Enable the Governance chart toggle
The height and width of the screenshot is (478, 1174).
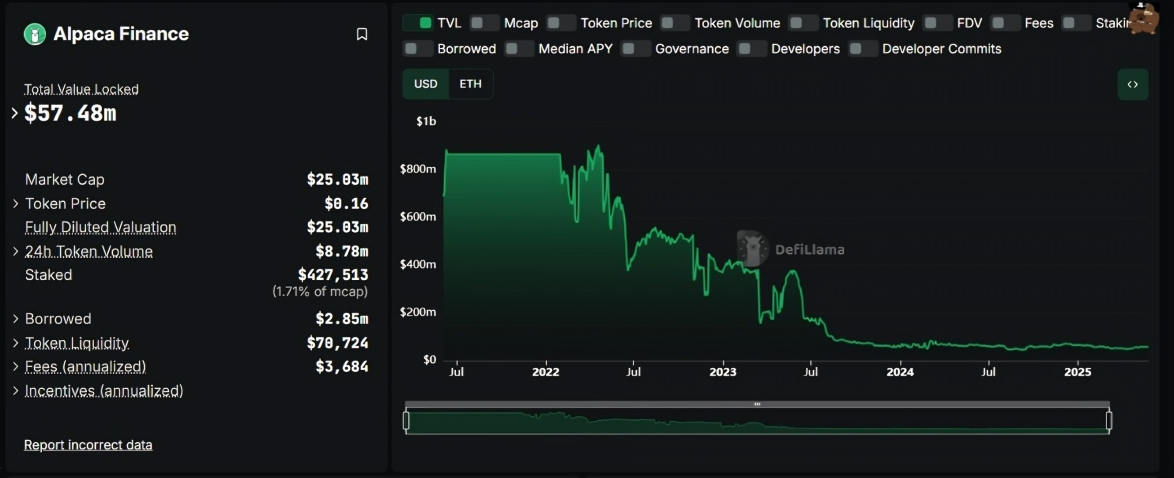636,49
